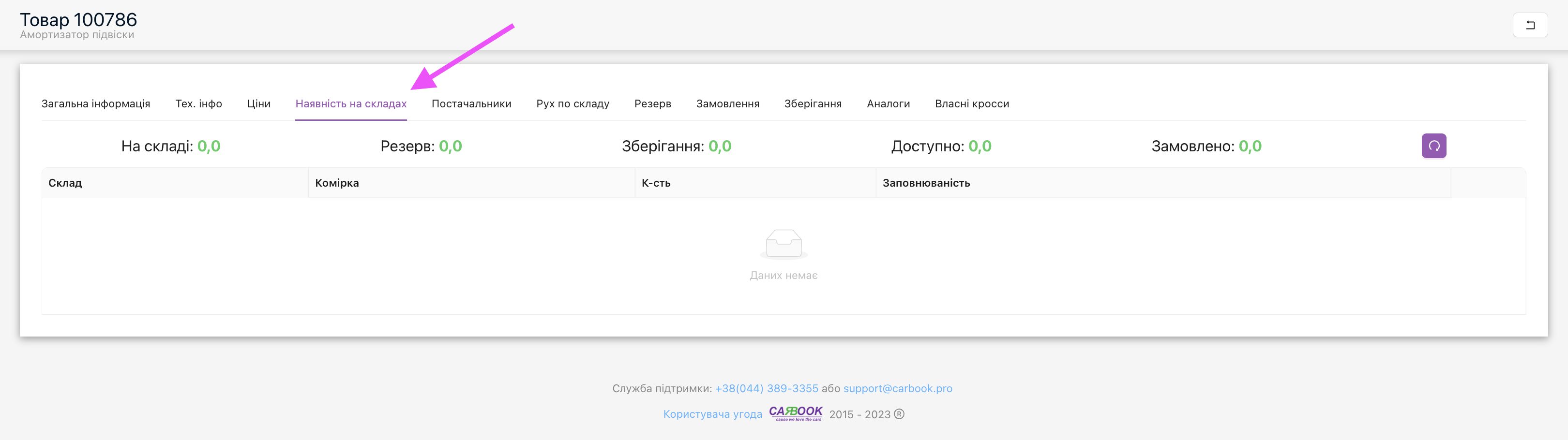Select the 'Наявність на складах' tab
The width and height of the screenshot is (1568, 440).
[350, 104]
